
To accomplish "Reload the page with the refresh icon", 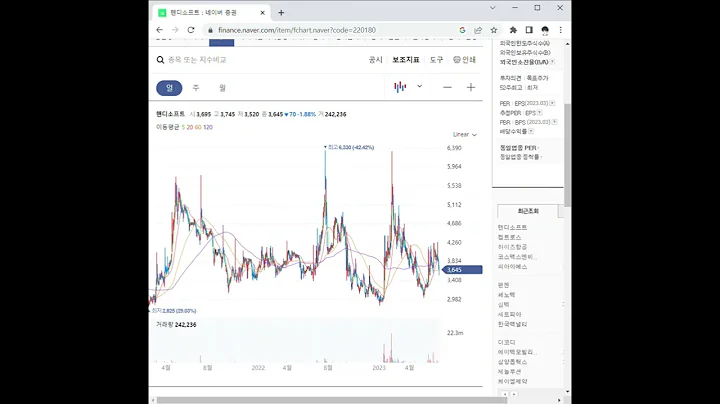I will 191,30.
